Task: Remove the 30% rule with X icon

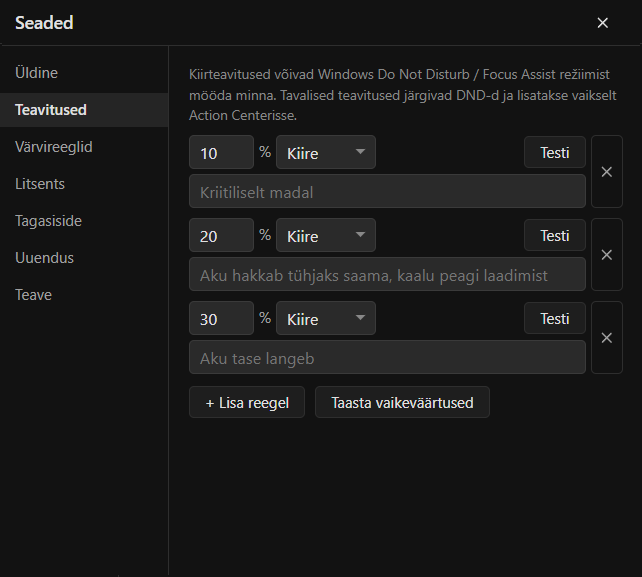Action: (607, 338)
